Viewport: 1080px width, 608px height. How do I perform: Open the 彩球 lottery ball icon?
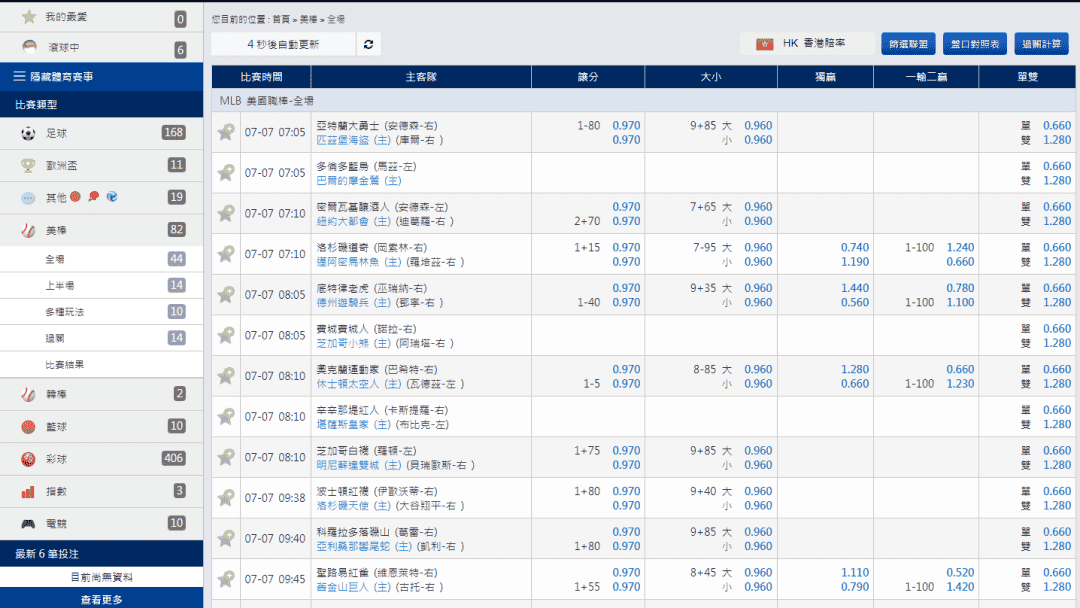point(28,459)
